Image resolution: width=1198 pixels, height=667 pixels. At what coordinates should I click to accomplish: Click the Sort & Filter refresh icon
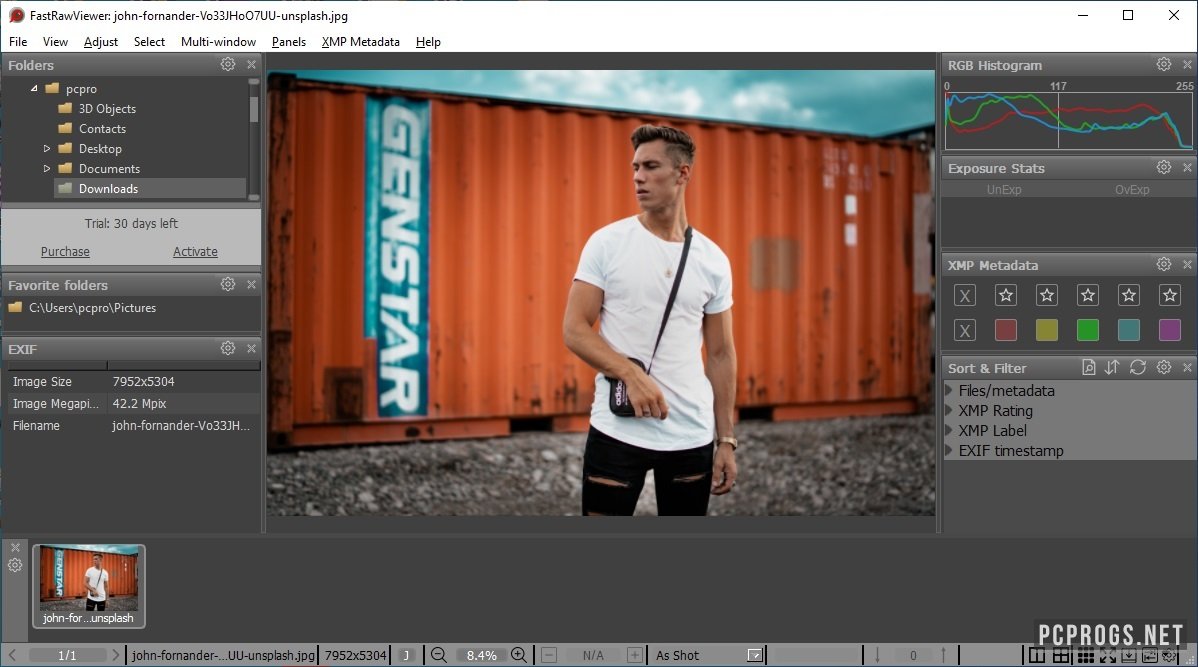(1138, 368)
